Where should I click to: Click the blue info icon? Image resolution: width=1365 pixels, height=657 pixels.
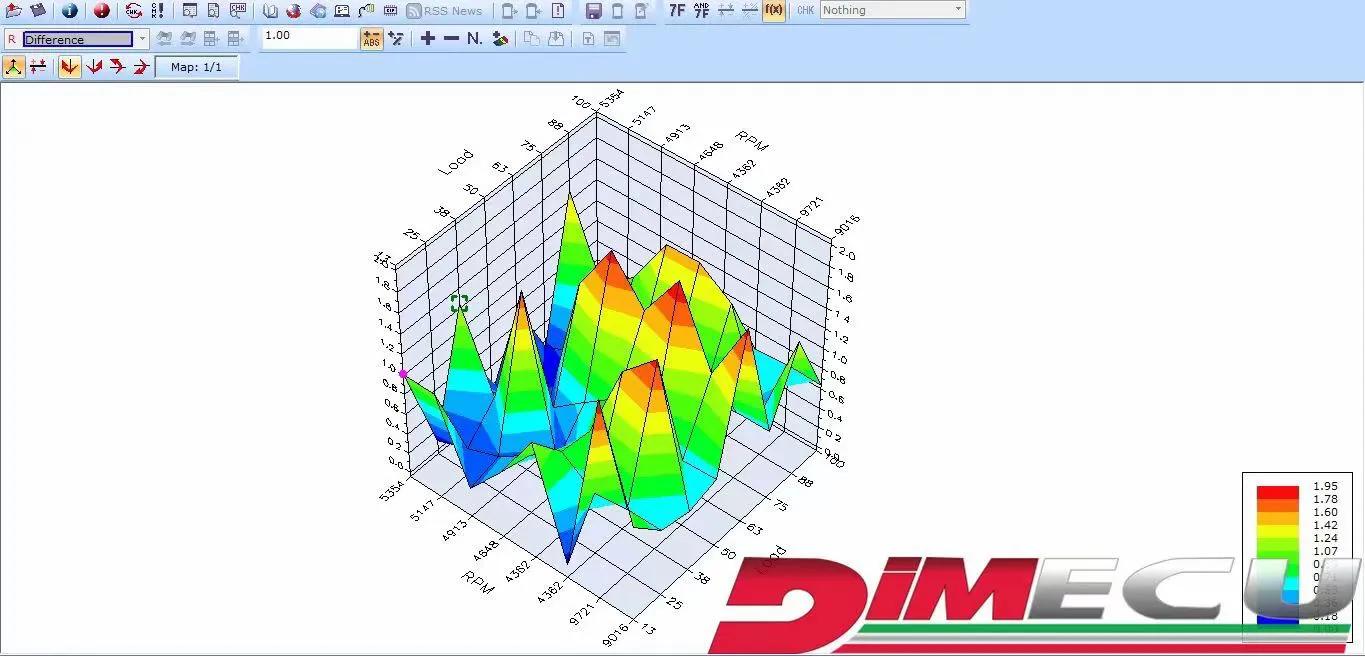69,10
